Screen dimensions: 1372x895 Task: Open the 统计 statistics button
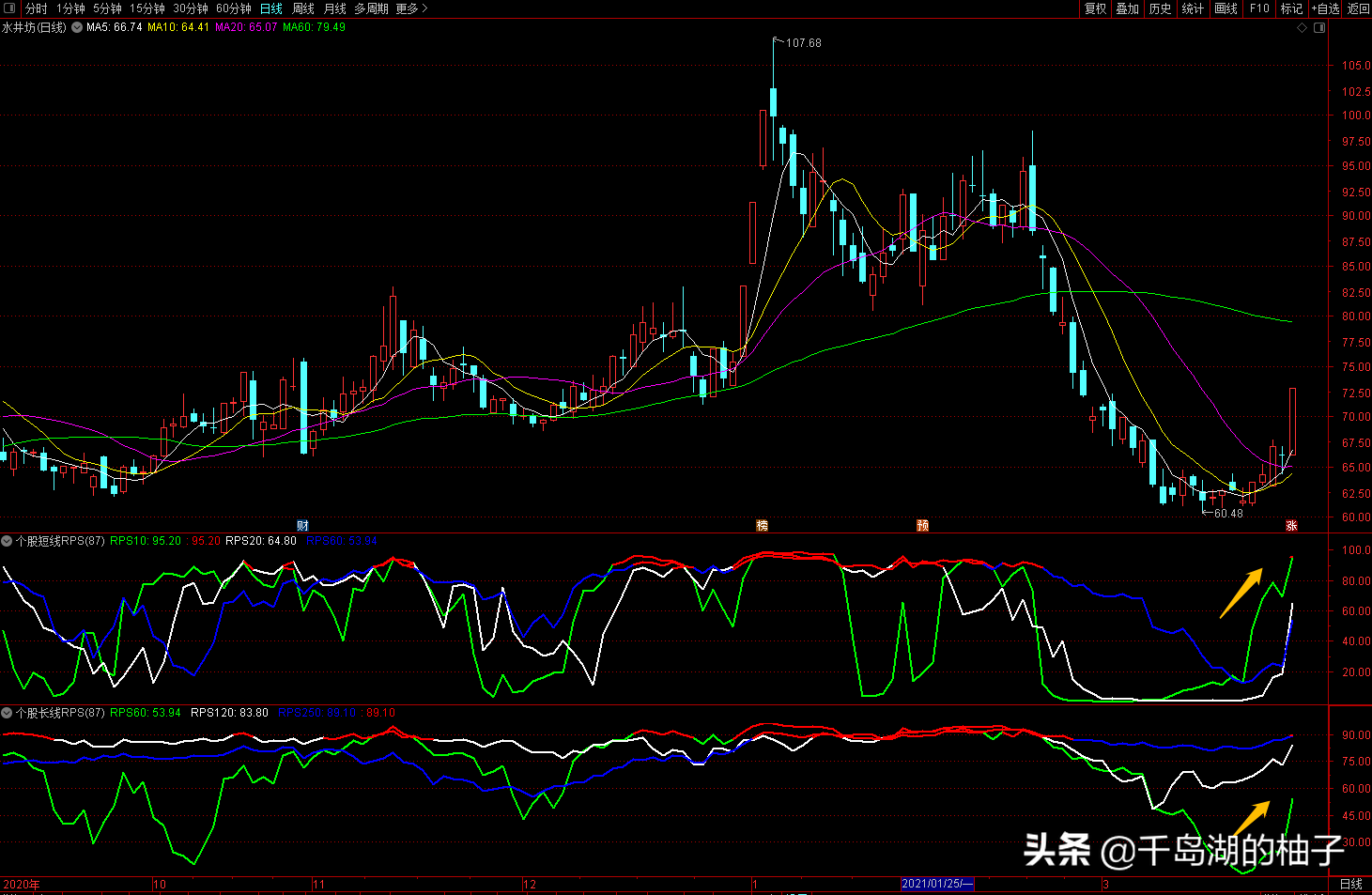point(1194,8)
